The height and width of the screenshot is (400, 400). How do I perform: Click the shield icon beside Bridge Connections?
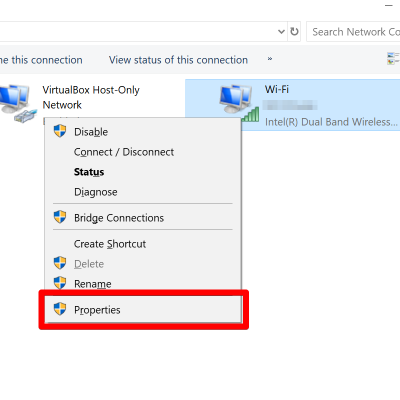tap(60, 217)
